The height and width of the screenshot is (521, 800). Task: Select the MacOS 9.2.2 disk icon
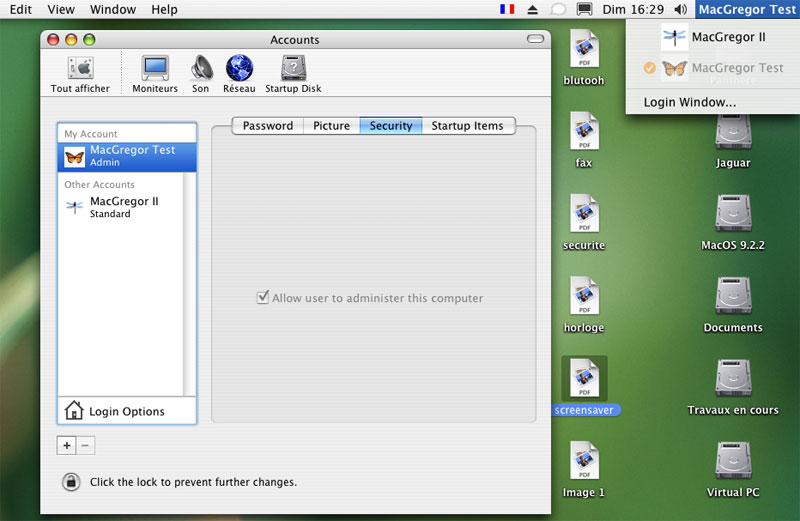[x=733, y=213]
